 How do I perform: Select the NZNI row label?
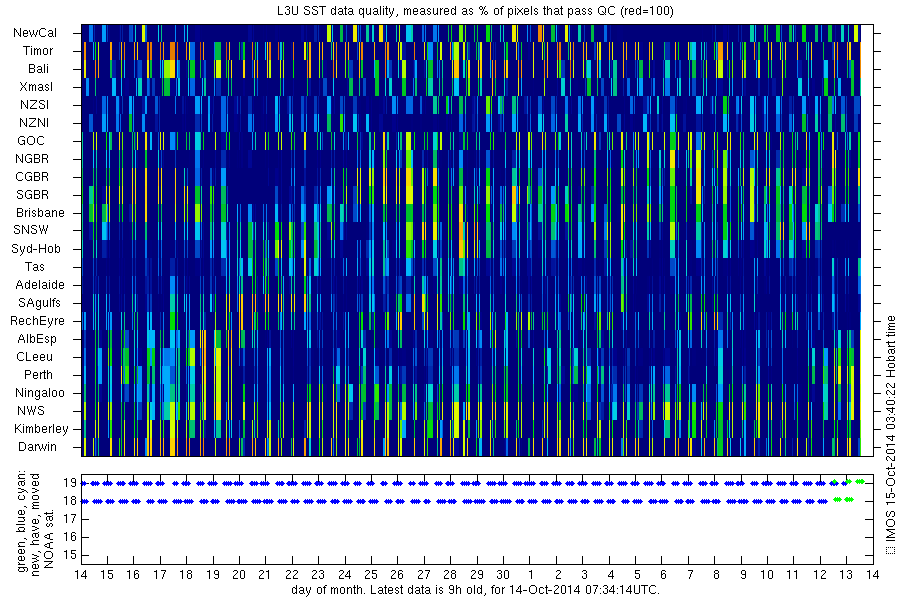(x=34, y=123)
